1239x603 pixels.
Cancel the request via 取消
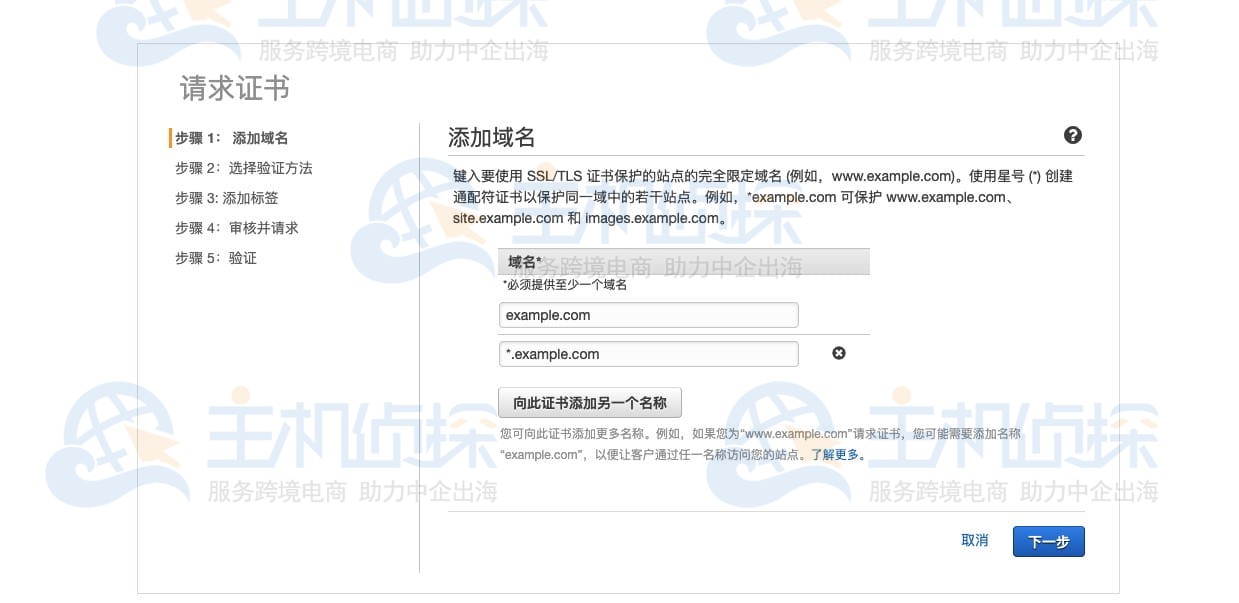pos(974,540)
